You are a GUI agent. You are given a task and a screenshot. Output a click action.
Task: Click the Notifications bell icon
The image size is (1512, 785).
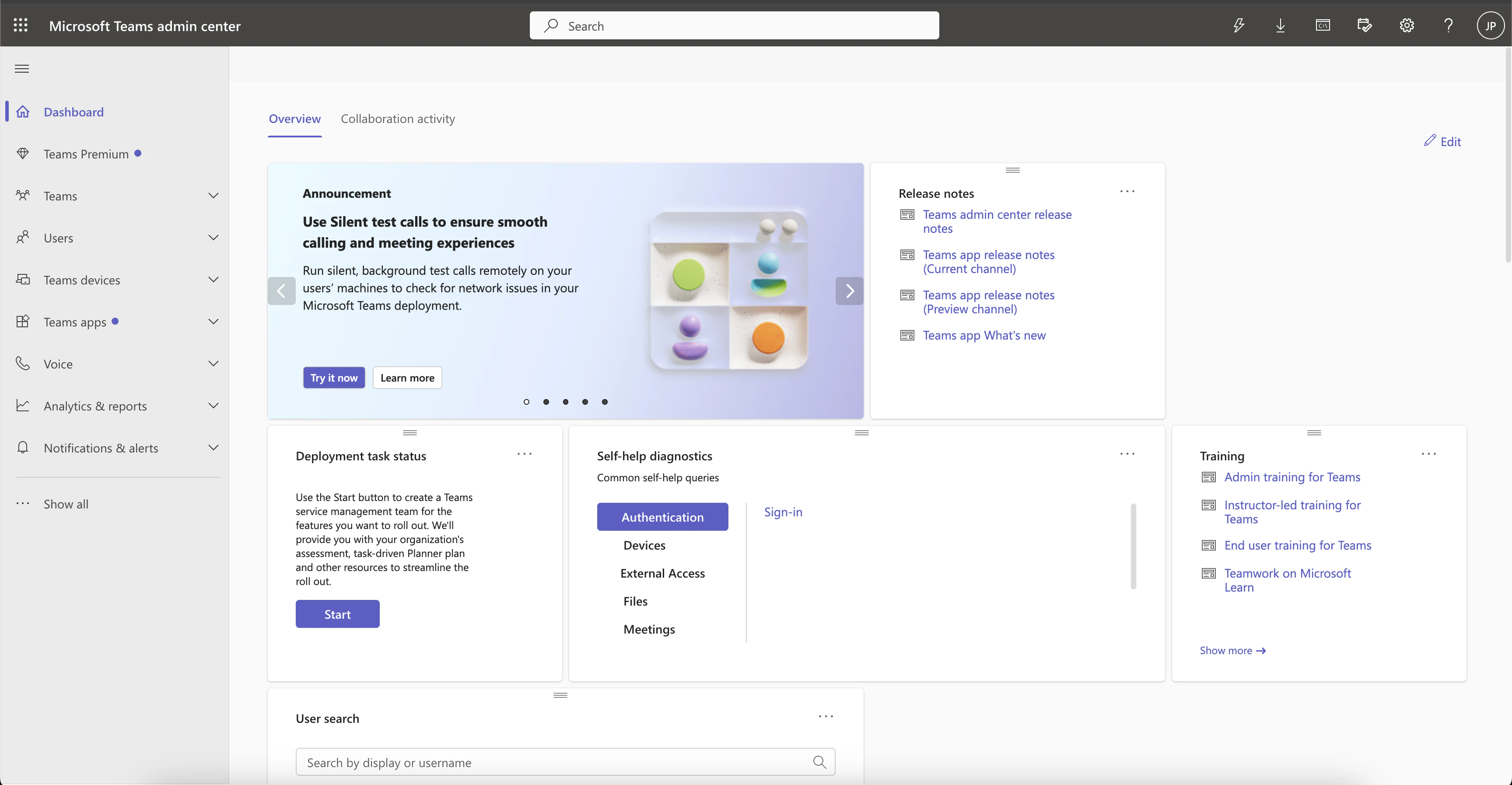pyautogui.click(x=23, y=447)
